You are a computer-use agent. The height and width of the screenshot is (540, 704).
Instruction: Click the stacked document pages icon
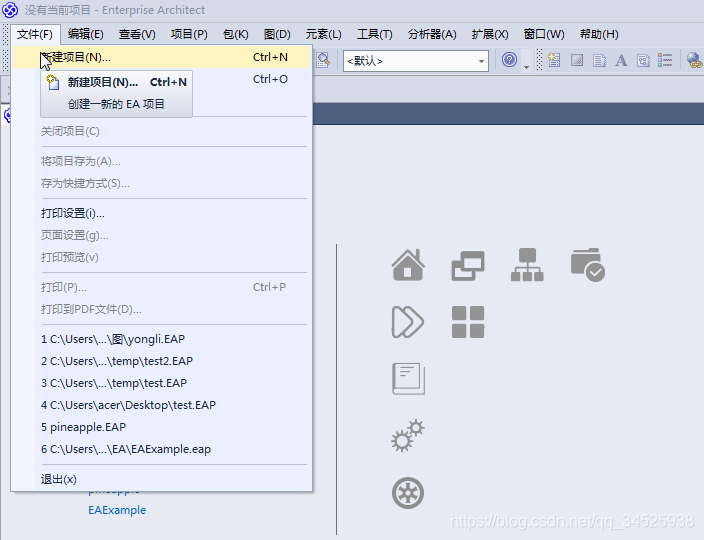click(x=409, y=379)
